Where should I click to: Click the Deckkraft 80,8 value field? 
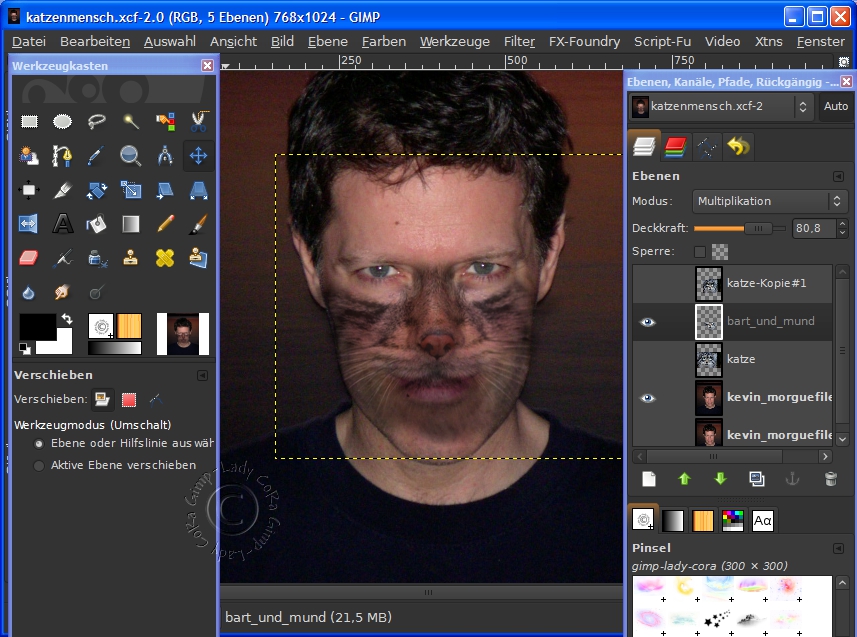(813, 228)
